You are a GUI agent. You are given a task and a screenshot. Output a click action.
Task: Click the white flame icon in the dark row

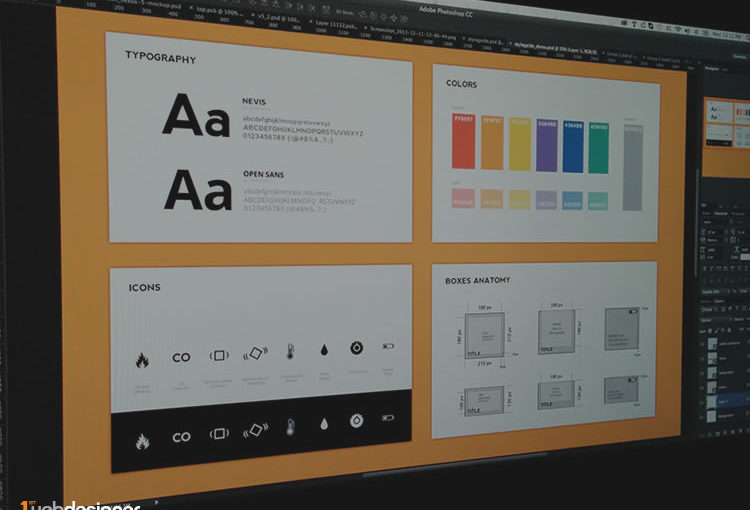tap(142, 440)
